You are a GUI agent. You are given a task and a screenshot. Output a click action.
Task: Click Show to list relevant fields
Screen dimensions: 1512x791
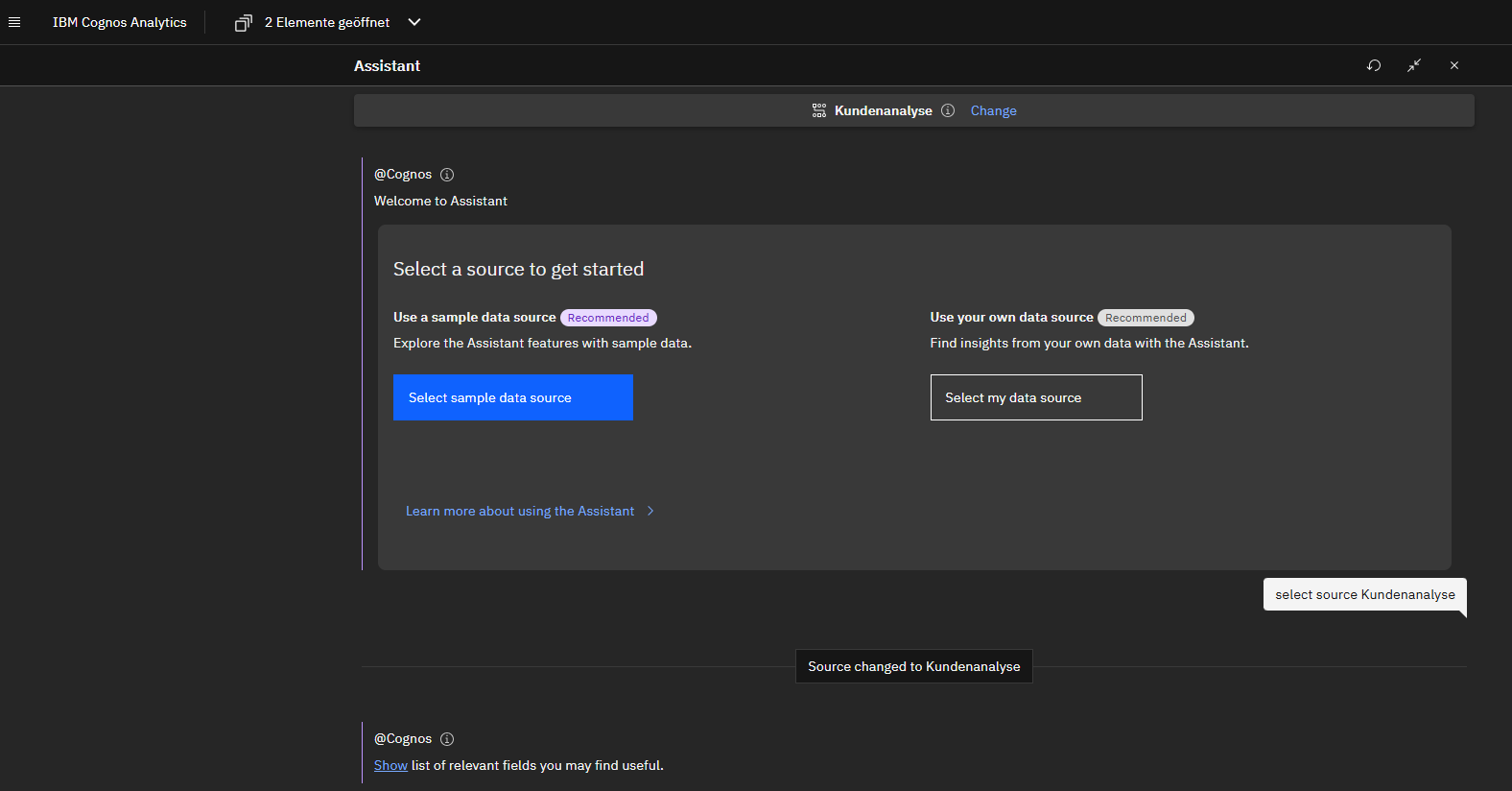(390, 765)
